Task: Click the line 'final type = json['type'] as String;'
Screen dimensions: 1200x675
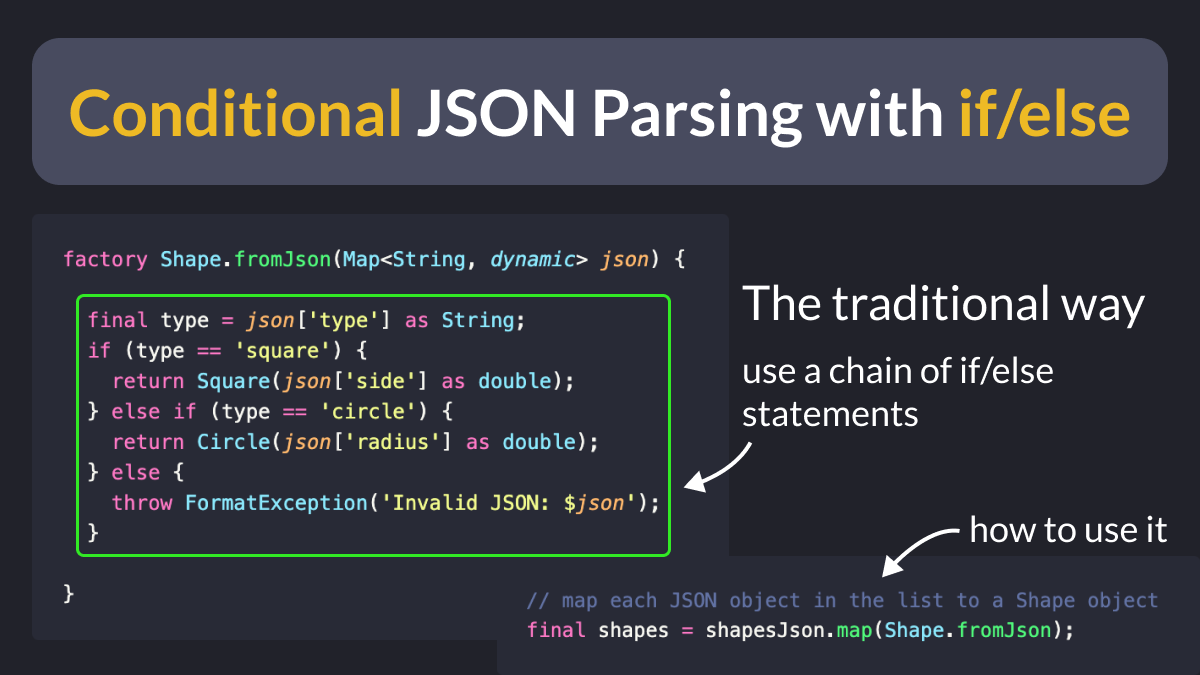Action: (x=306, y=320)
